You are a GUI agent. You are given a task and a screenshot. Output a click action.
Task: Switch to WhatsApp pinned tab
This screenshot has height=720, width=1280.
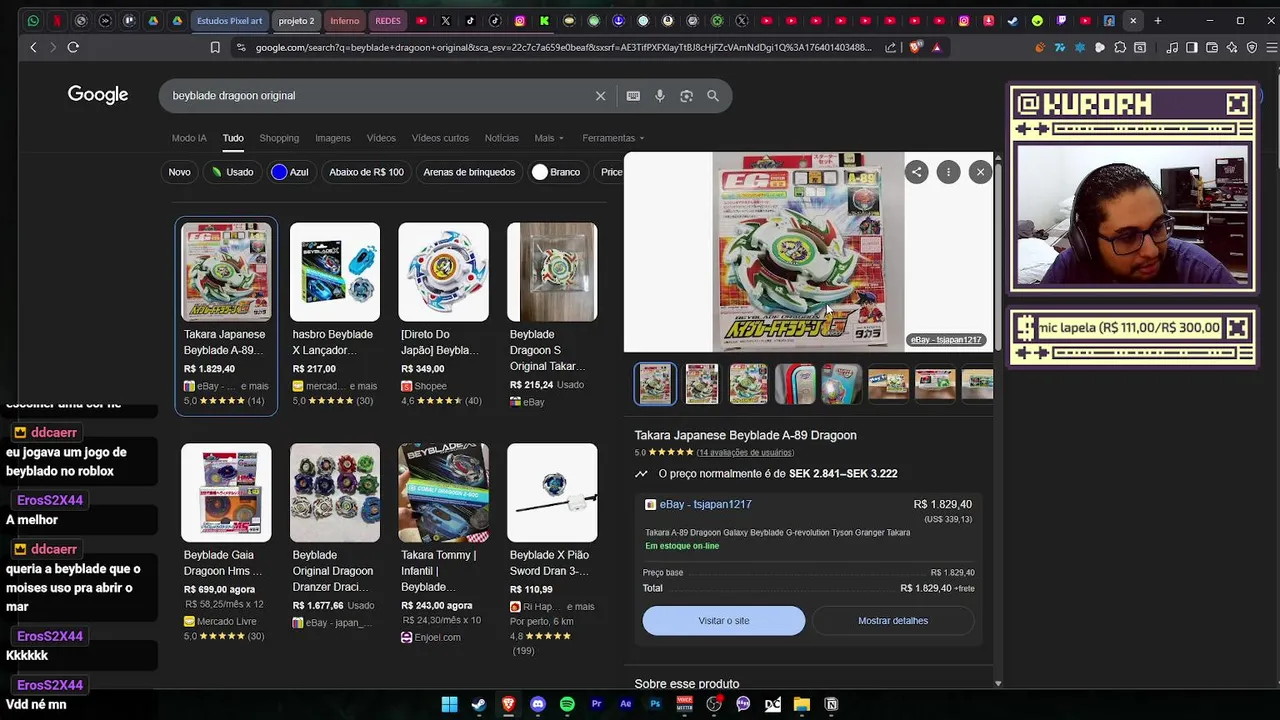coord(33,20)
